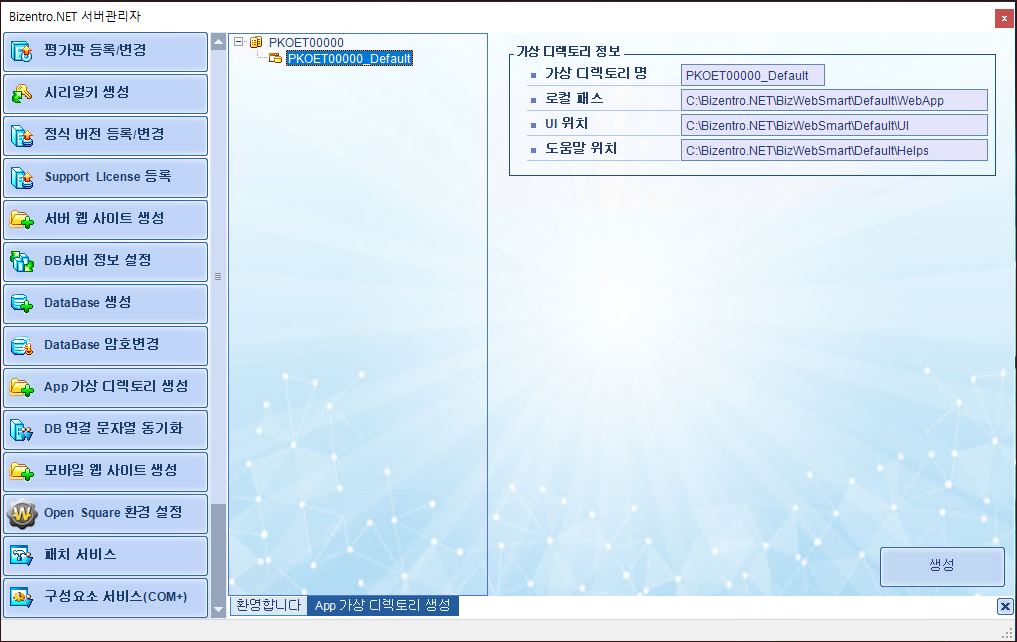The image size is (1017, 642).
Task: Click the 평가판 등록/변경 sidebar icon
Action: pos(22,51)
